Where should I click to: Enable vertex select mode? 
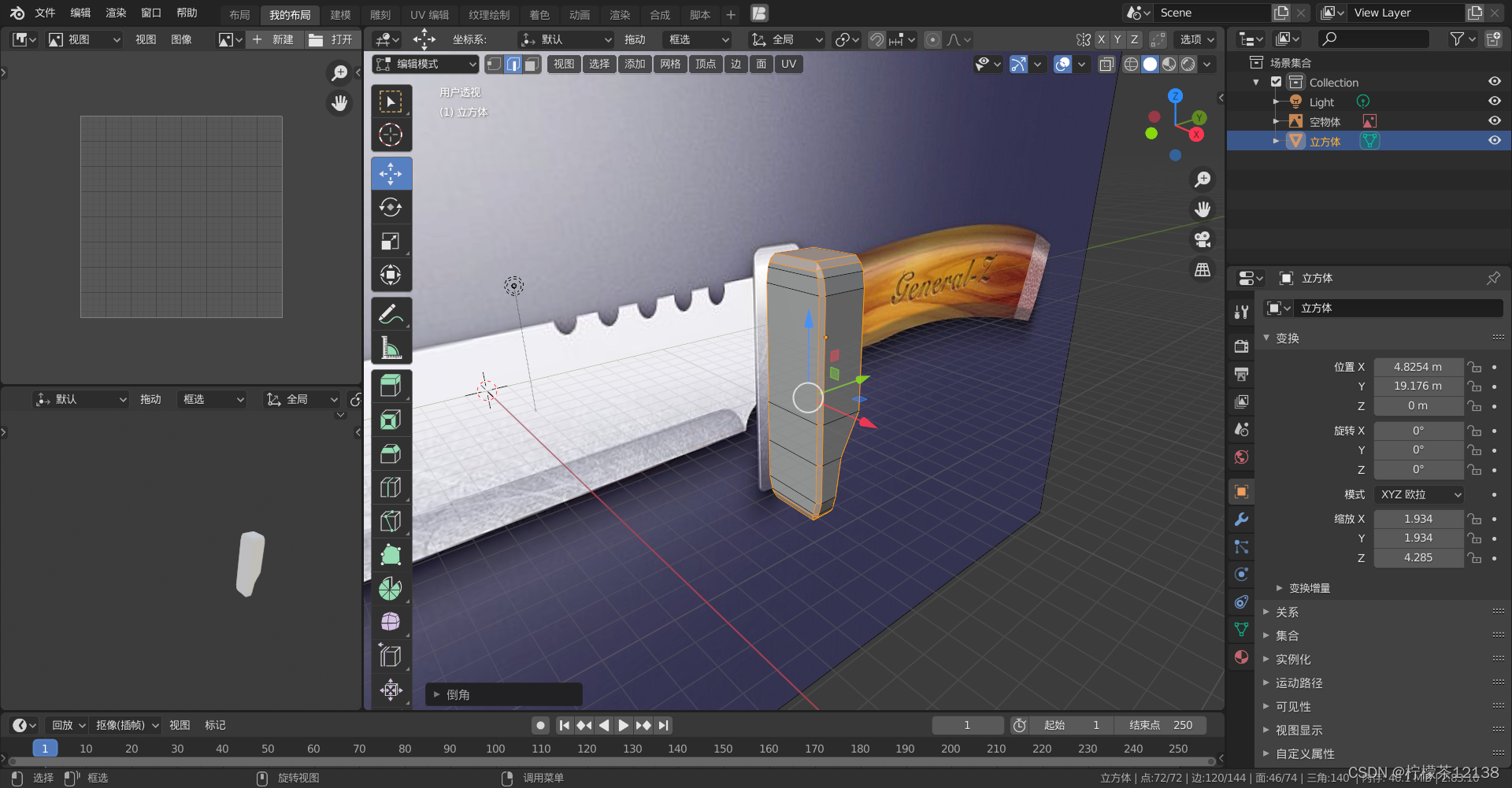pos(494,64)
